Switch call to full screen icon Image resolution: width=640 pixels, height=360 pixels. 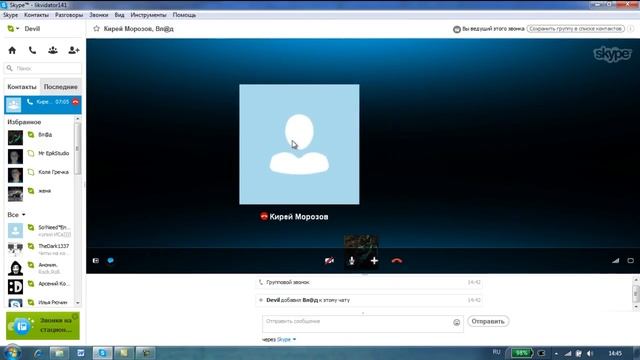point(631,260)
